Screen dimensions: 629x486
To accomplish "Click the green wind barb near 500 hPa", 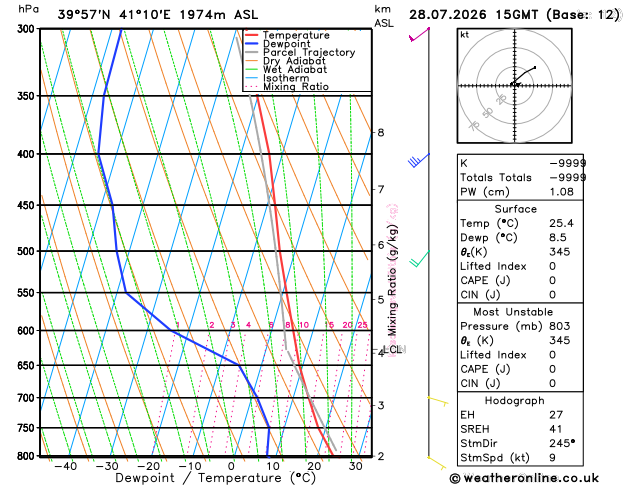I will tap(420, 259).
